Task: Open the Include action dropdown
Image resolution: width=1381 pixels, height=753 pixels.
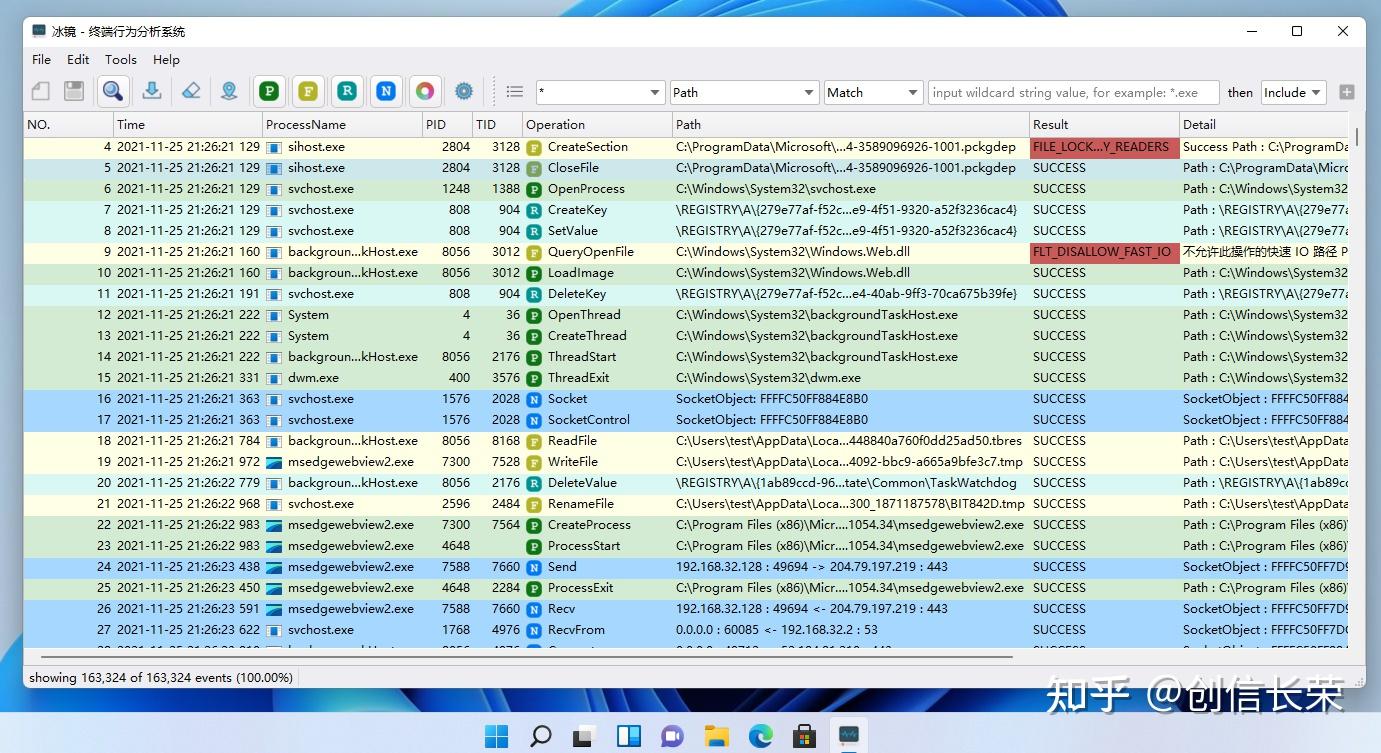Action: click(1293, 92)
